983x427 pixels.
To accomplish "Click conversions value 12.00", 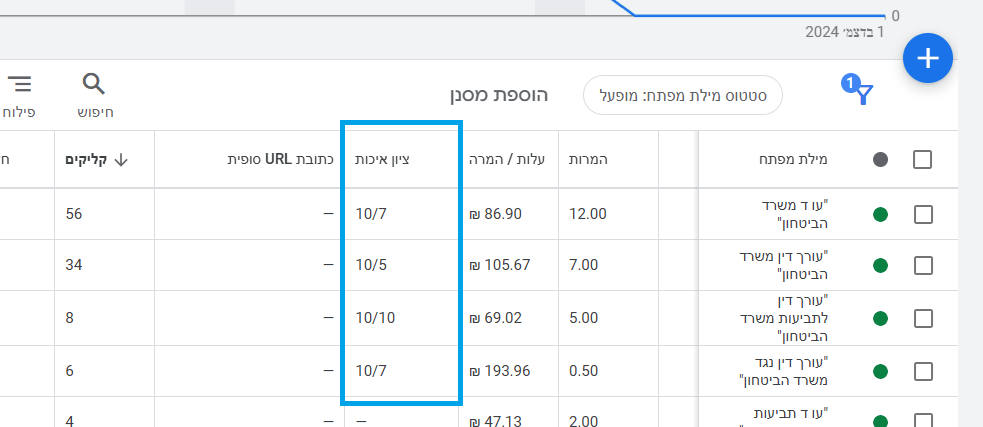I will (587, 214).
